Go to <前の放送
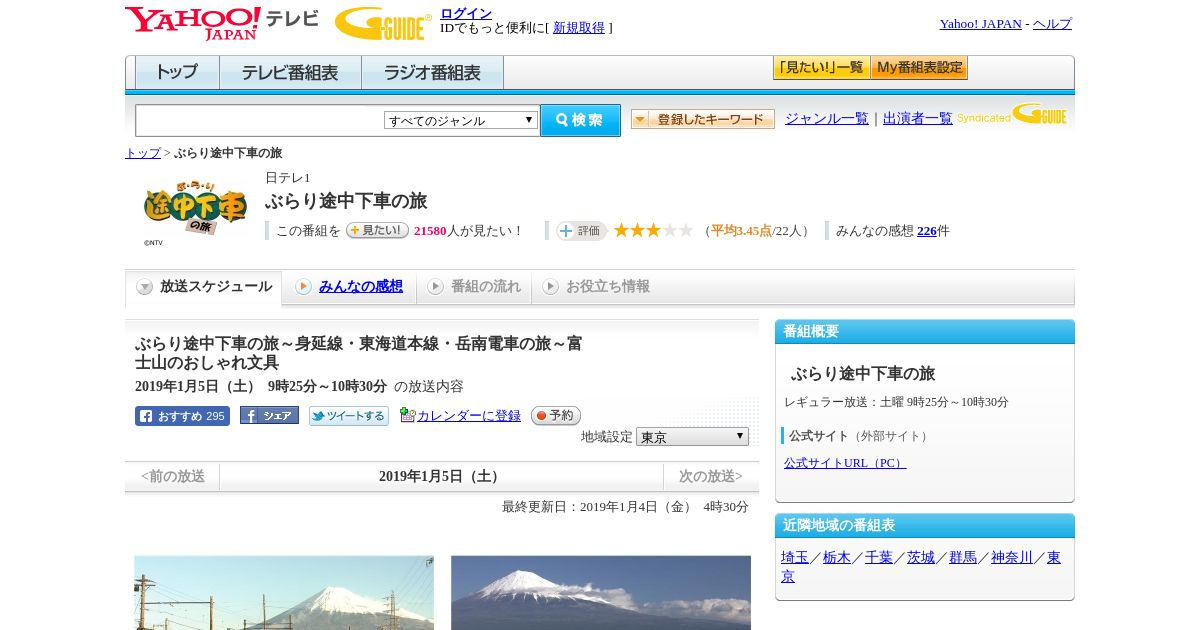Screen dimensions: 1200x630 [173, 477]
